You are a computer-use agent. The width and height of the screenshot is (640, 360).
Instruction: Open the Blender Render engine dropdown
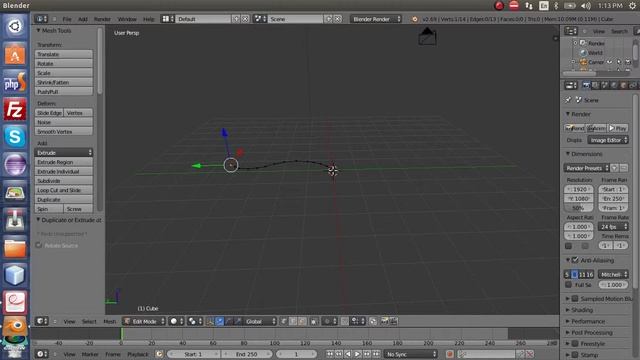[x=376, y=19]
